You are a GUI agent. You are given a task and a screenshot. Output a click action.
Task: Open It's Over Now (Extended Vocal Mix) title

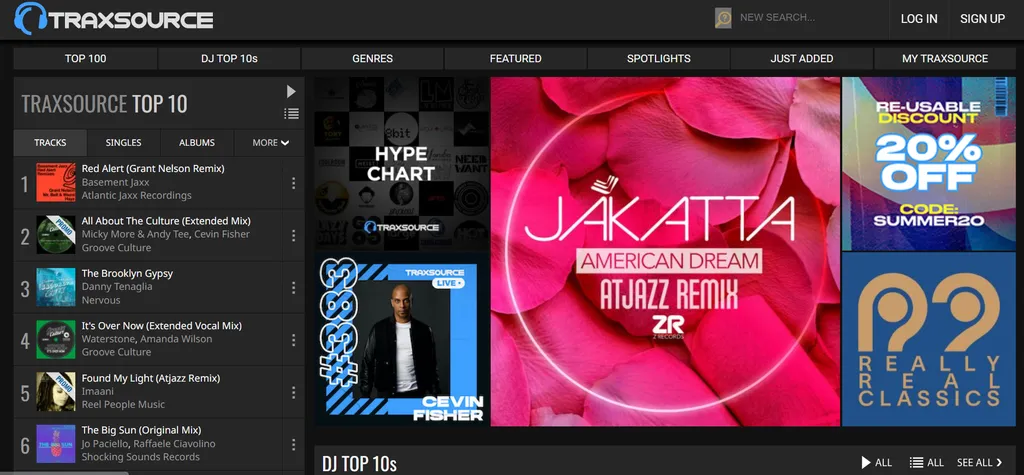click(162, 325)
